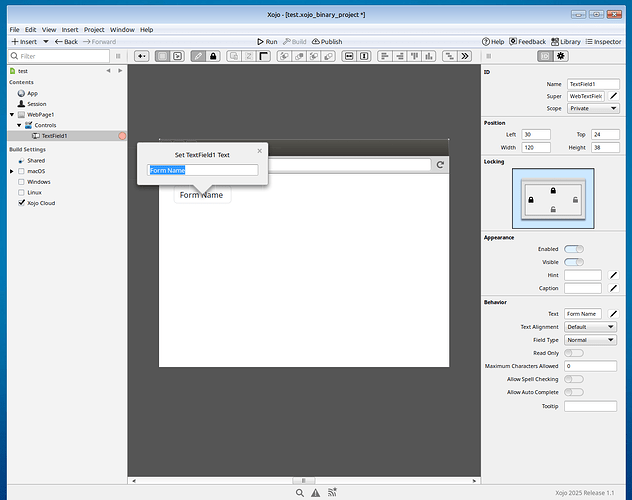This screenshot has width=632, height=500.
Task: Click the Filter search field
Action: [59, 56]
